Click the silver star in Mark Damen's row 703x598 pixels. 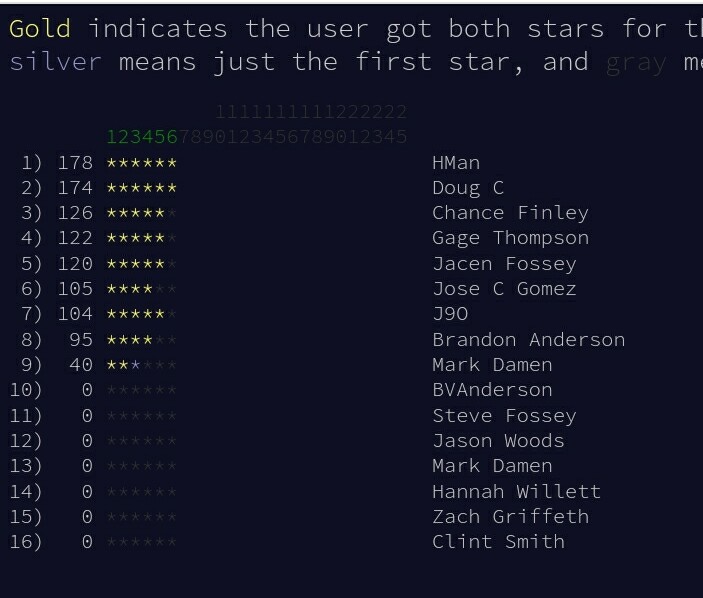click(136, 365)
